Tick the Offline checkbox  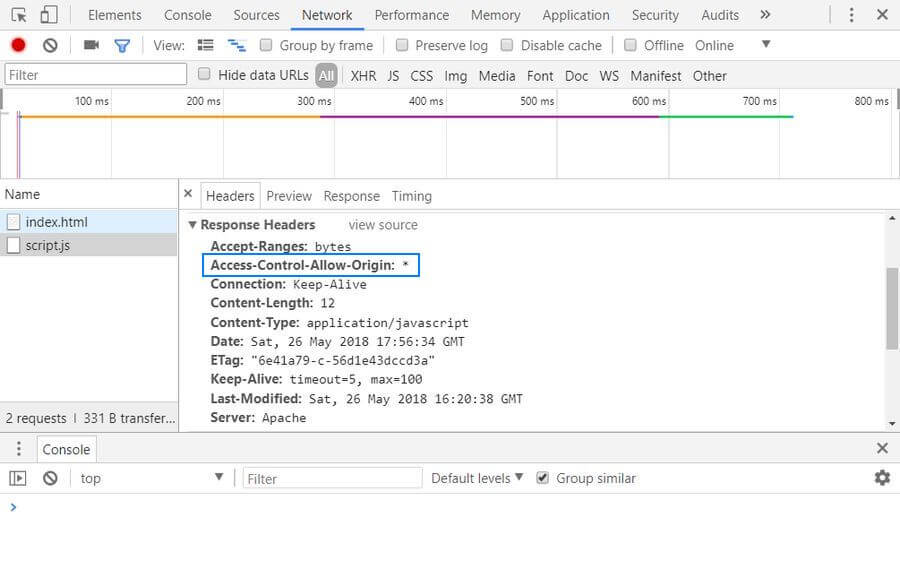pos(630,44)
